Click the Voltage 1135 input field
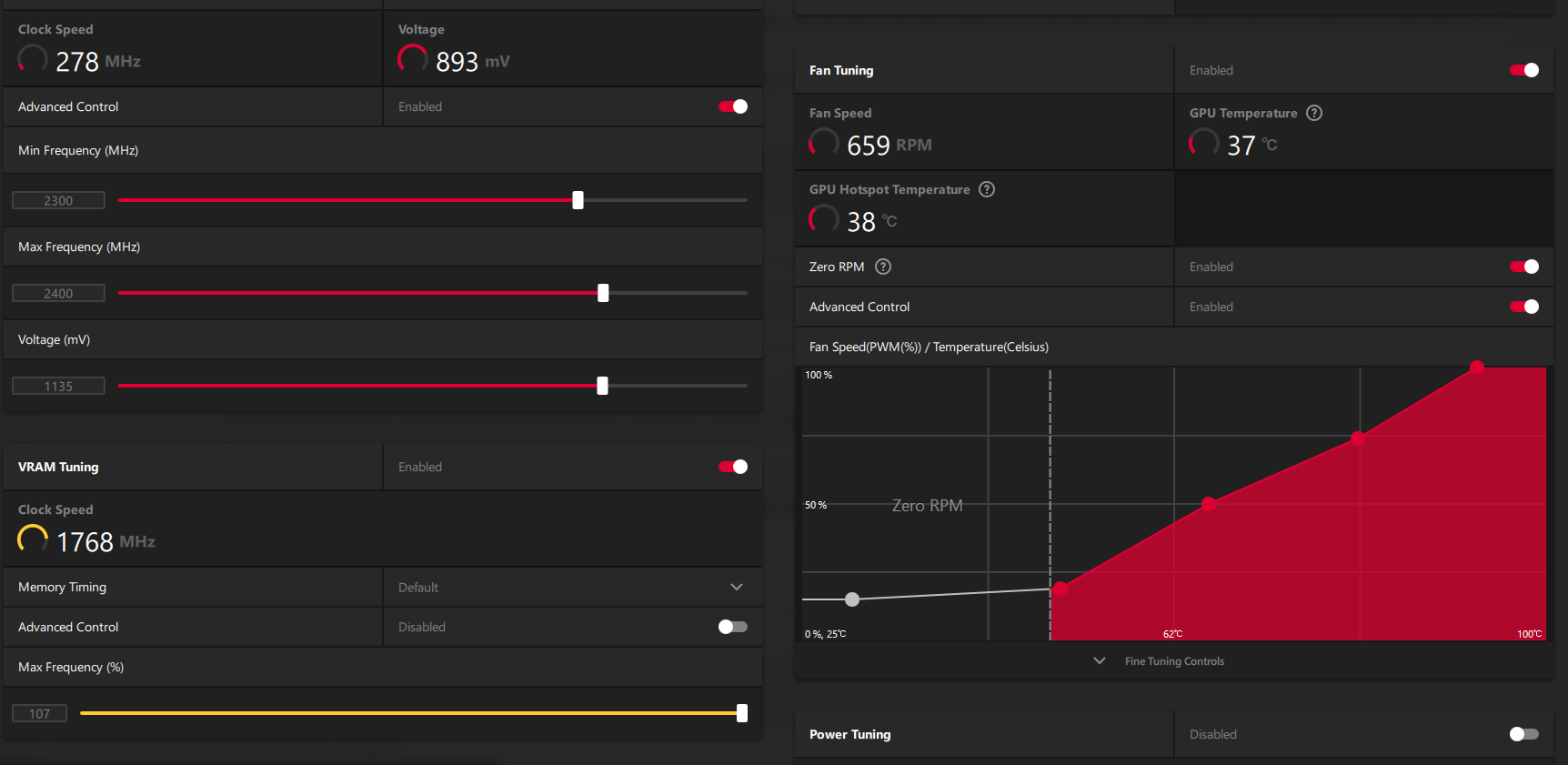The width and height of the screenshot is (1568, 765). 58,386
